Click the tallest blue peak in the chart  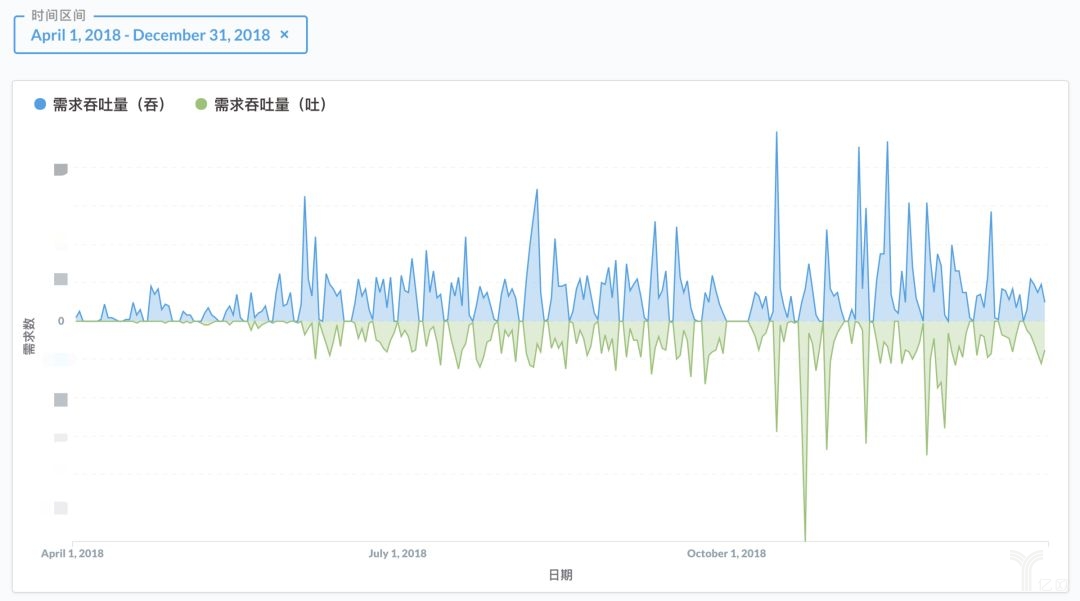coord(776,133)
